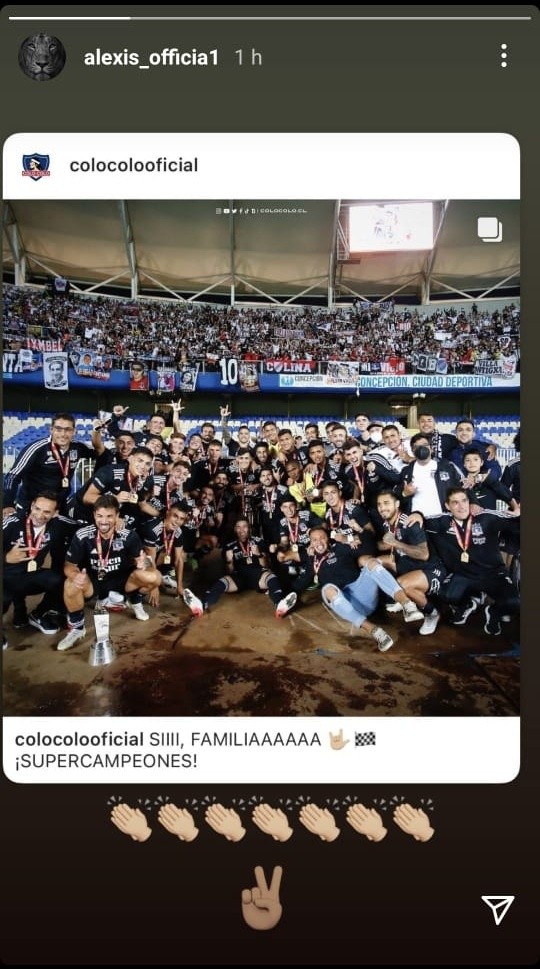Tap the last clapping hands emoji

tap(412, 819)
